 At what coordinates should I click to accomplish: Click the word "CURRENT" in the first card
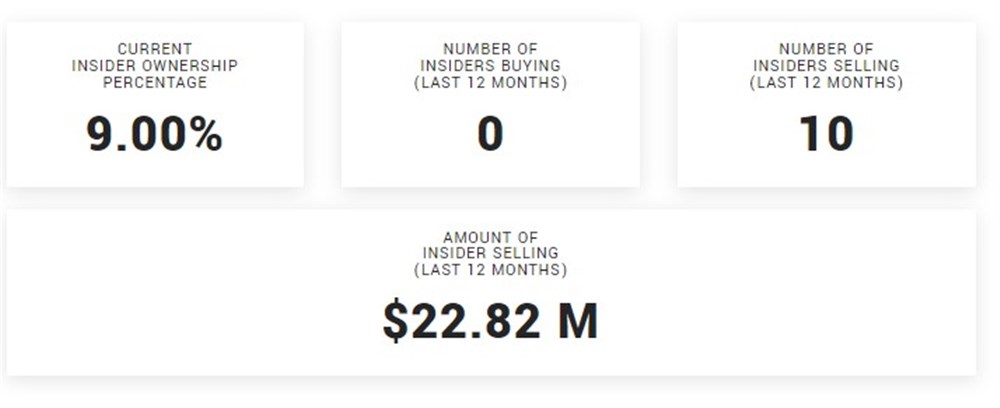154,49
